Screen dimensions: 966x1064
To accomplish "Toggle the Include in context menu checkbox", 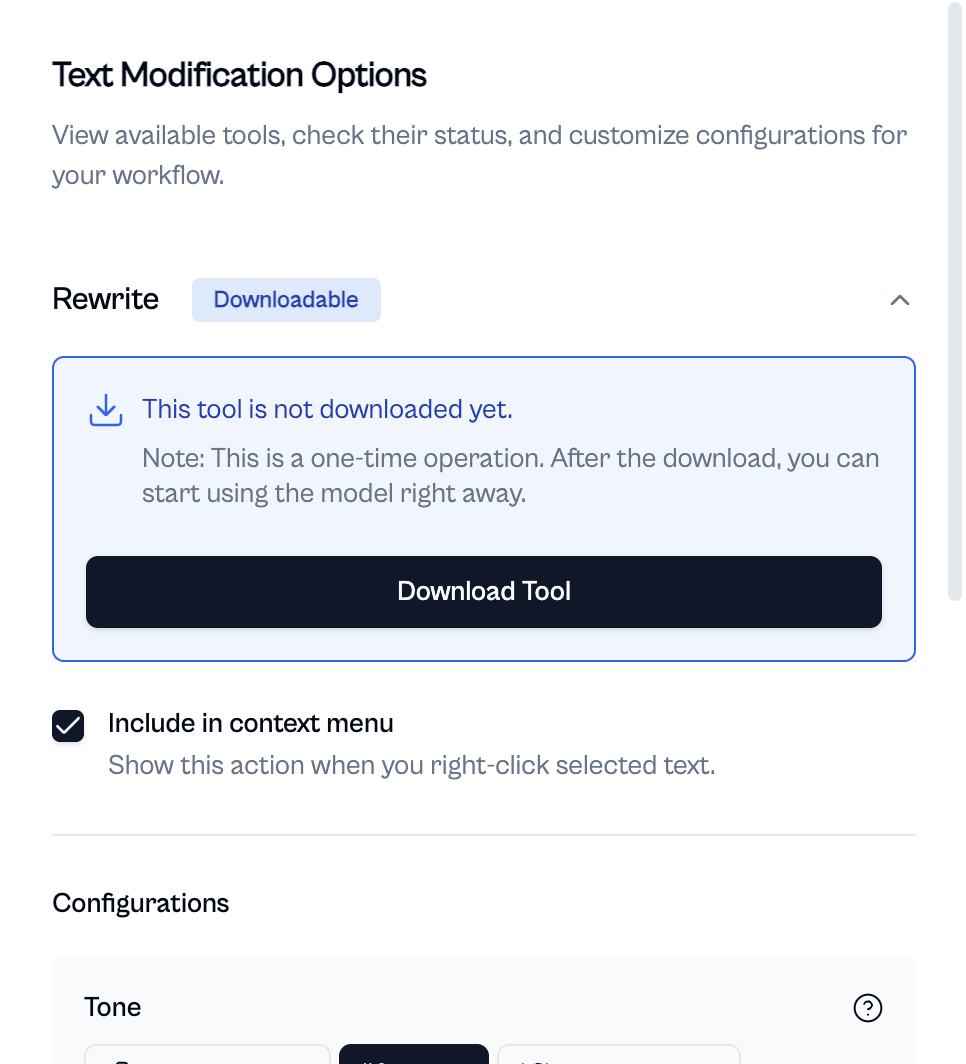I will 68,726.
